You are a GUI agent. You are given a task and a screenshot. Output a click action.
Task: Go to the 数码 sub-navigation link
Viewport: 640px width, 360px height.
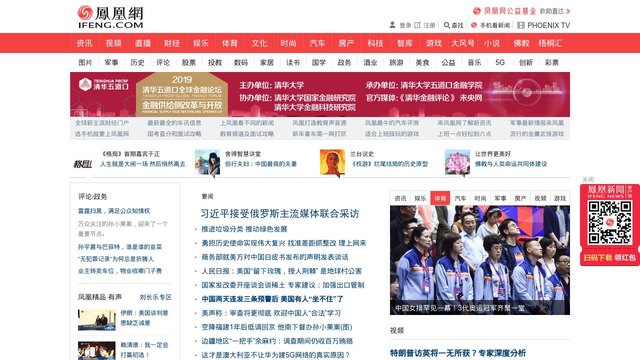click(241, 62)
